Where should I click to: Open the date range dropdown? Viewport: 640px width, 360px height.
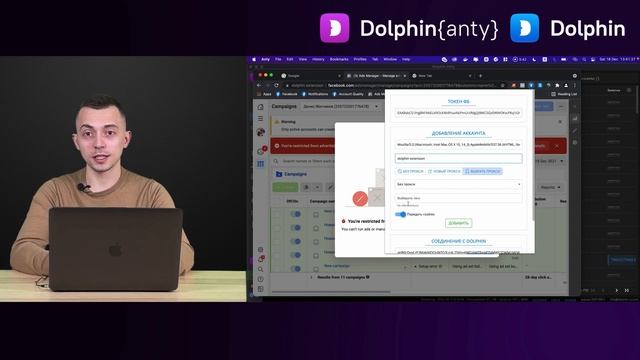pos(550,161)
